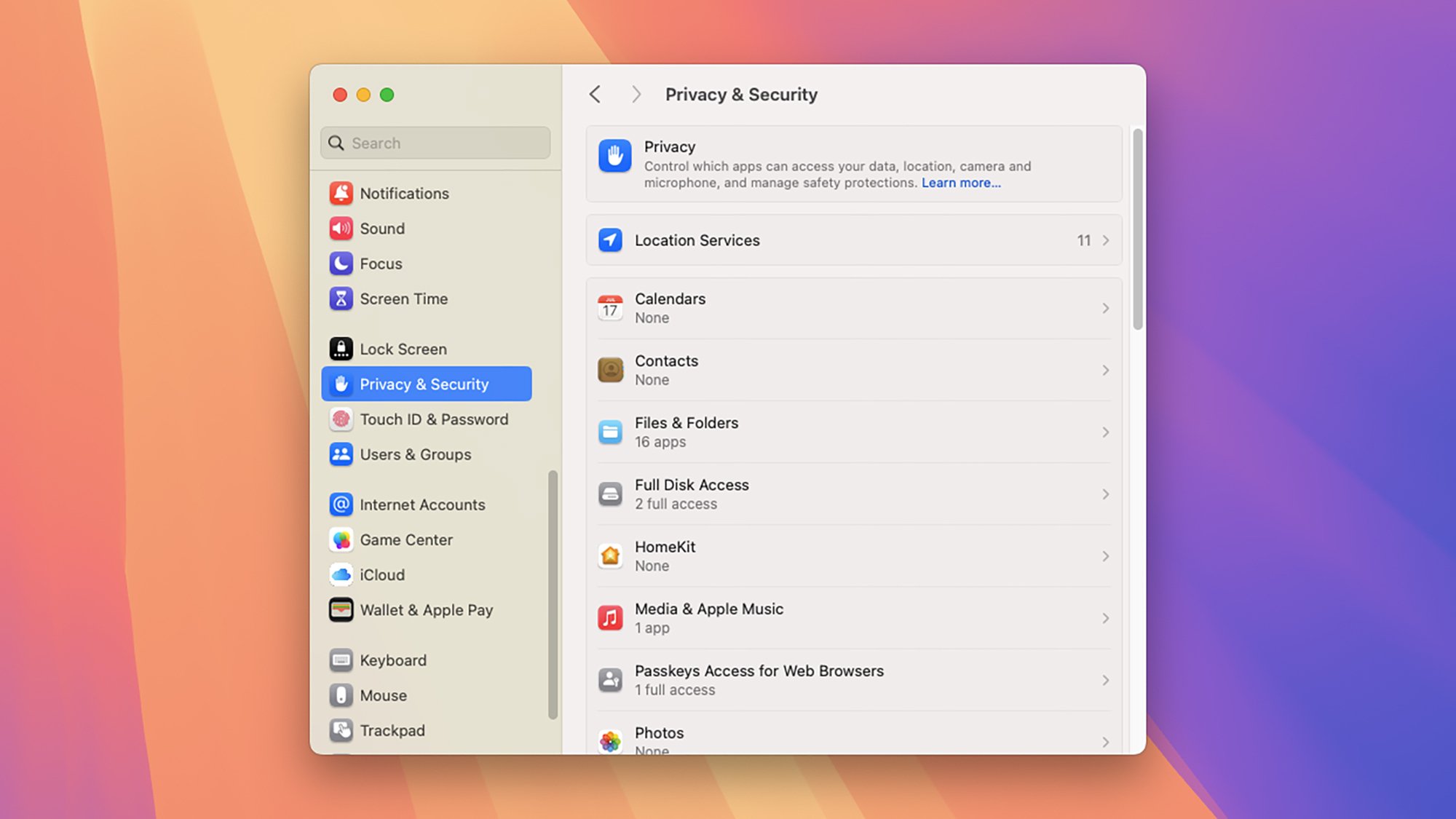1456x819 pixels.
Task: Click the 'Sound' sidebar label
Action: [x=382, y=229]
